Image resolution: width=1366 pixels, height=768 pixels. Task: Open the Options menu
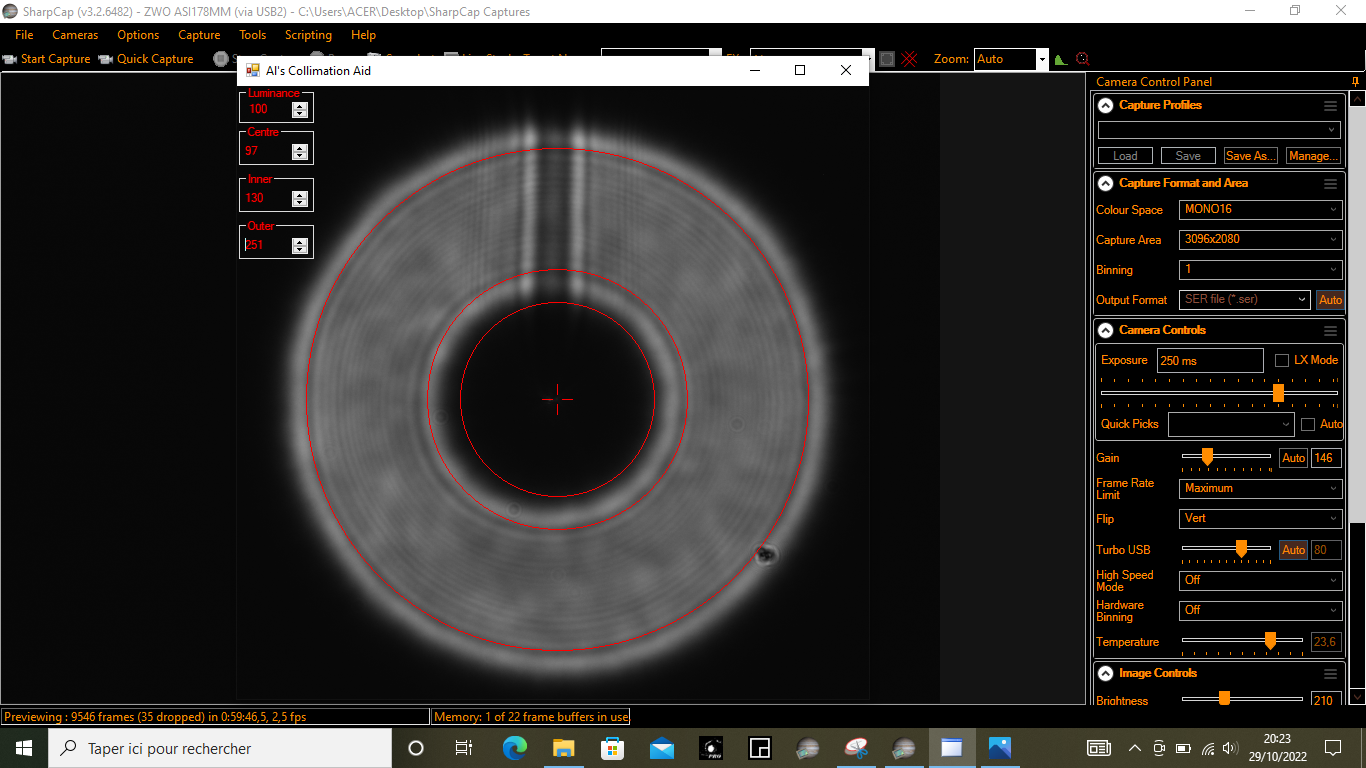point(138,35)
